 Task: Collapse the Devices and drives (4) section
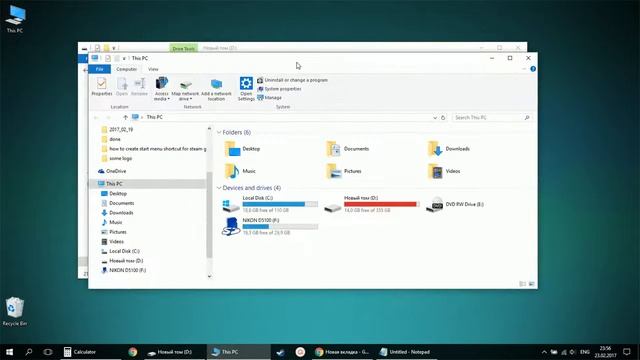(x=219, y=188)
